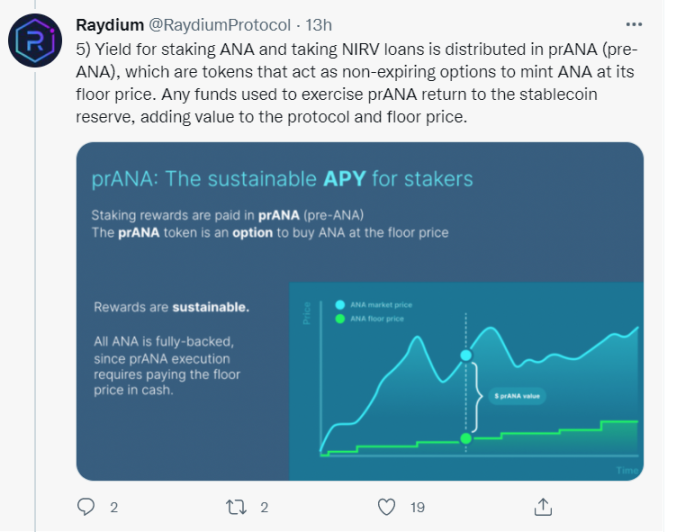Click the share tweet icon
The image size is (685, 532).
point(542,506)
